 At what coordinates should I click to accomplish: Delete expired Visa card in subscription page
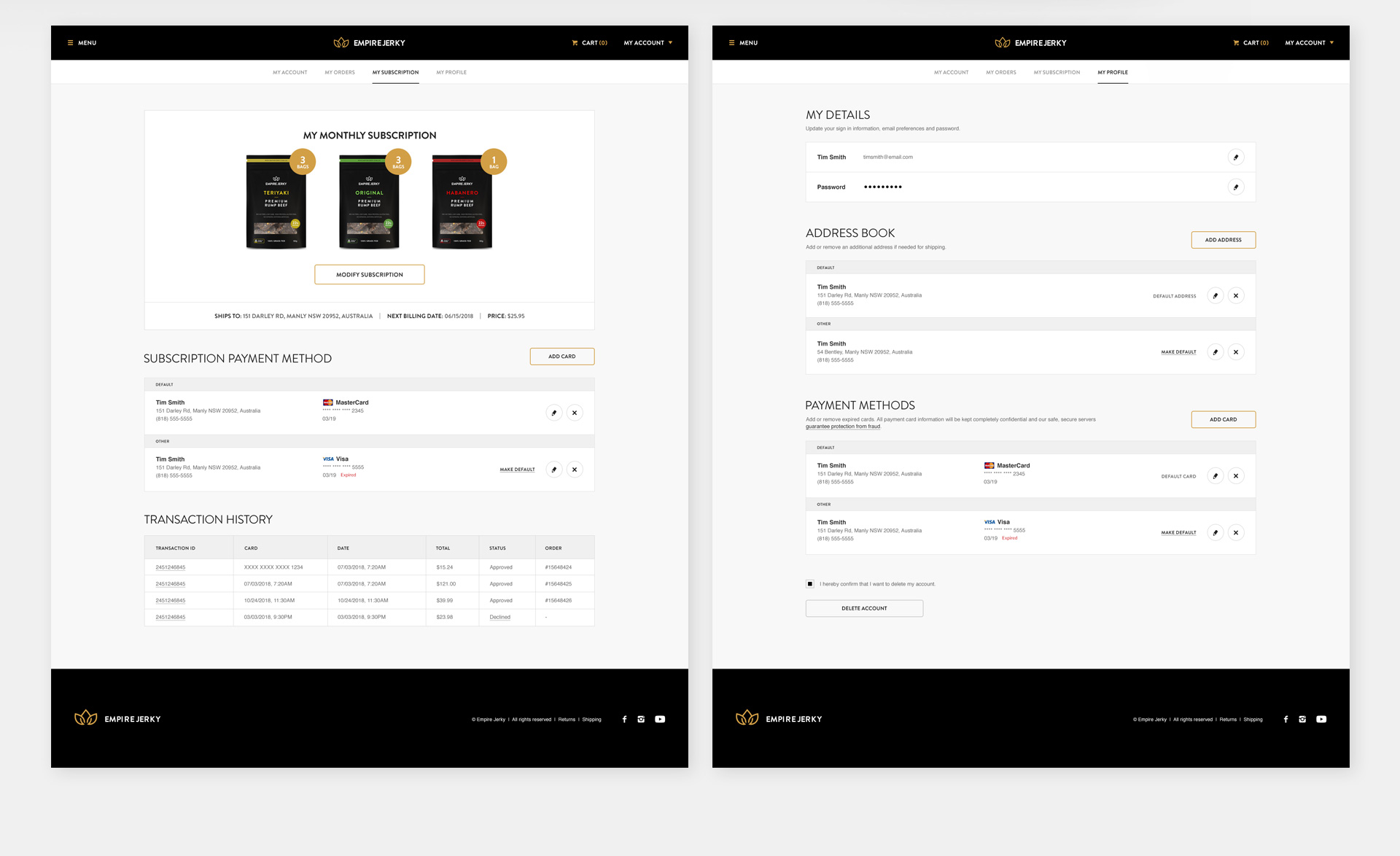click(x=575, y=470)
